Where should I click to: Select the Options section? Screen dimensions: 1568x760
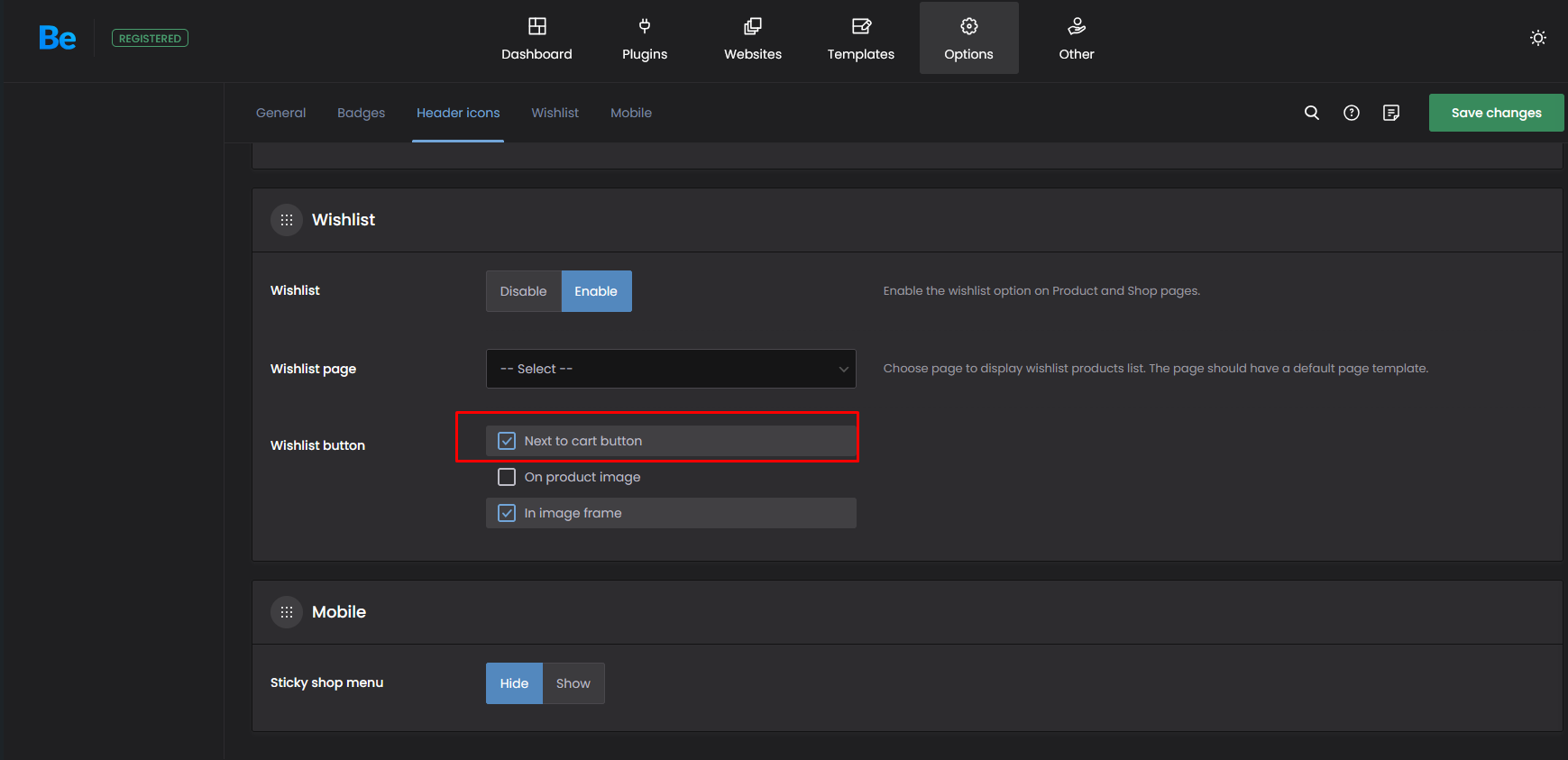[x=969, y=38]
